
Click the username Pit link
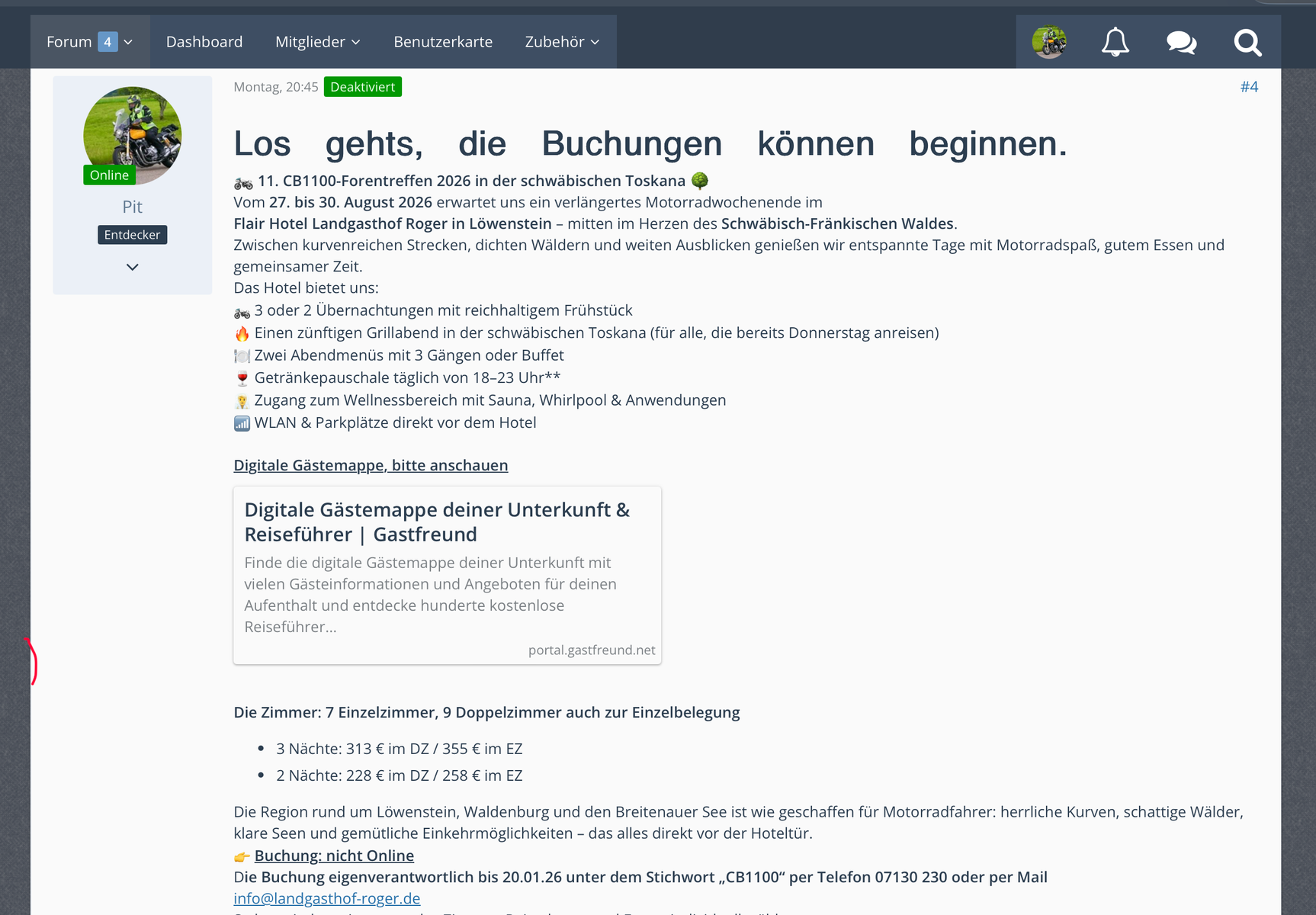point(133,207)
